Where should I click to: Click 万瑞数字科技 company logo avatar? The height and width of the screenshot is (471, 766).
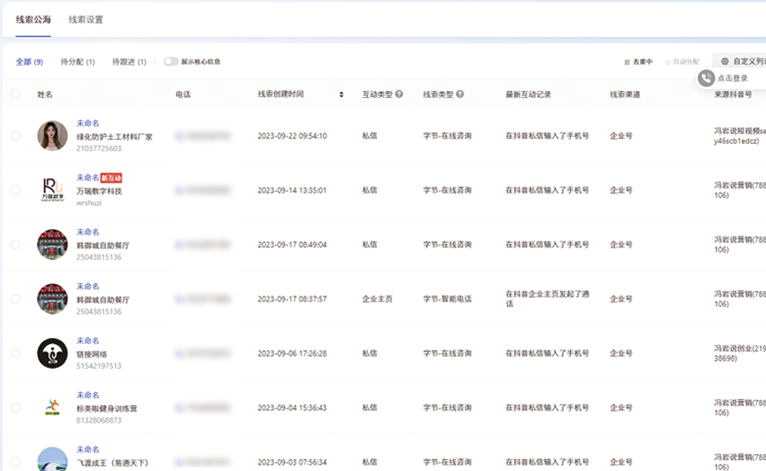(x=52, y=190)
